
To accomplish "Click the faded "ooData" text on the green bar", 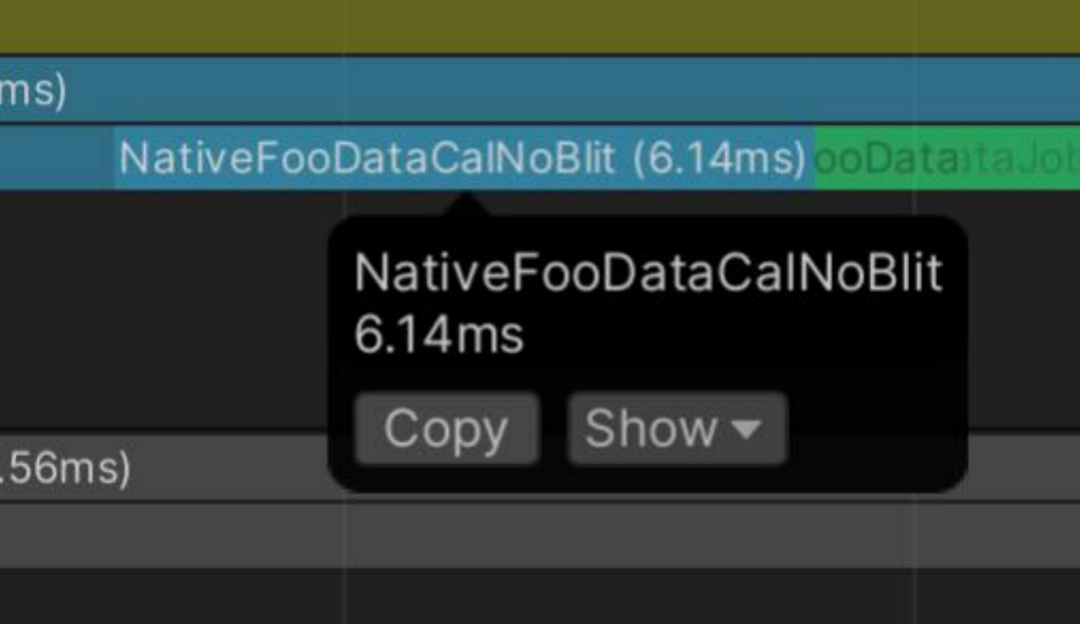I will (x=886, y=159).
